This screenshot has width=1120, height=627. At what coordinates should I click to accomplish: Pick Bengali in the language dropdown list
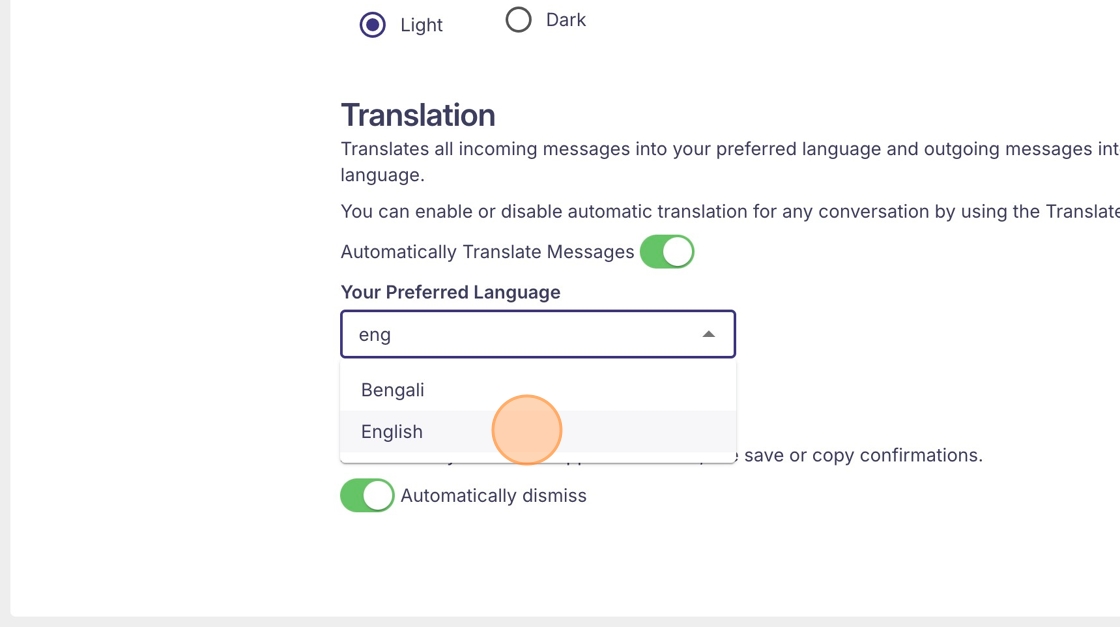coord(393,390)
